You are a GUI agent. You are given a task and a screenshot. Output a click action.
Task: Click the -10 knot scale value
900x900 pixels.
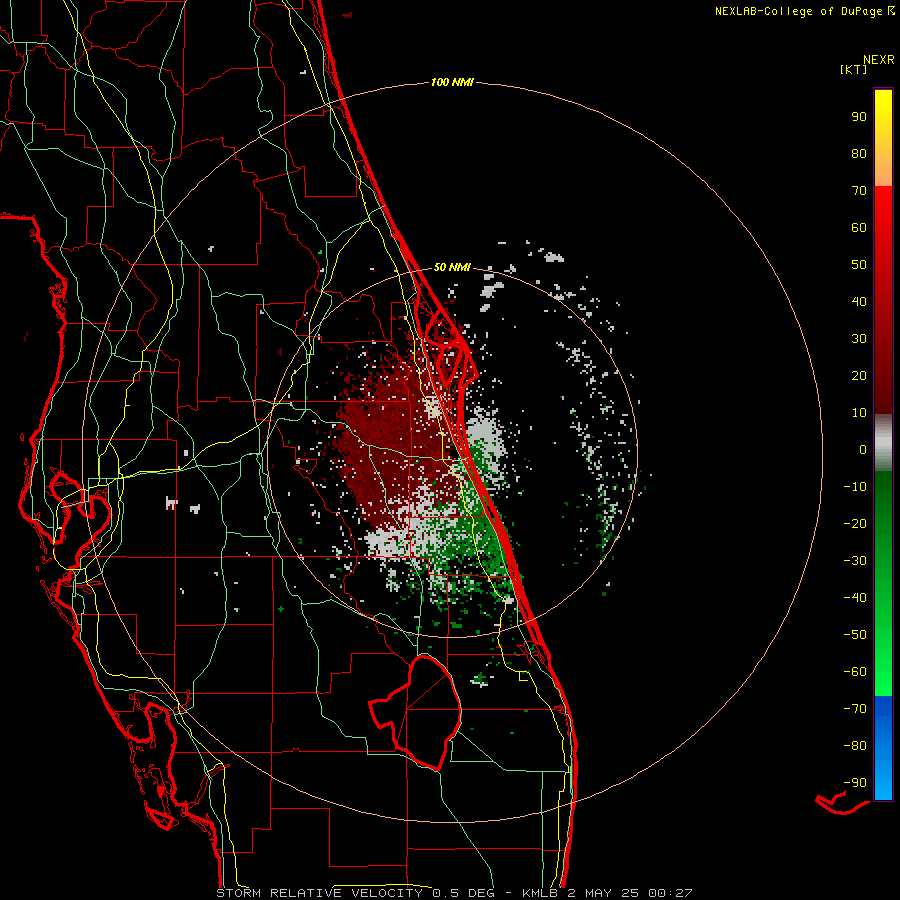point(855,486)
